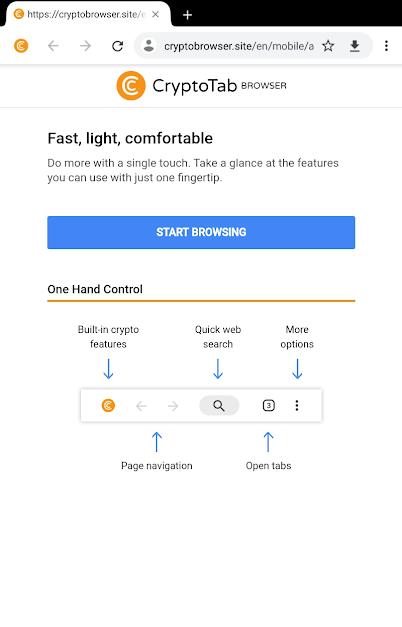The width and height of the screenshot is (402, 627).
Task: Click the START BROWSING button
Action: [201, 232]
